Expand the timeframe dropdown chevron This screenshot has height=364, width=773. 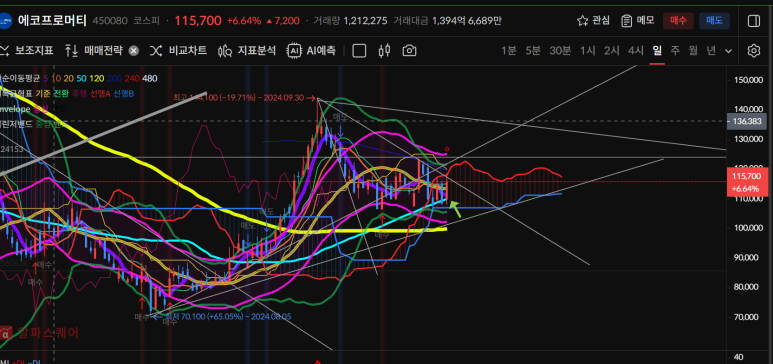pyautogui.click(x=729, y=51)
